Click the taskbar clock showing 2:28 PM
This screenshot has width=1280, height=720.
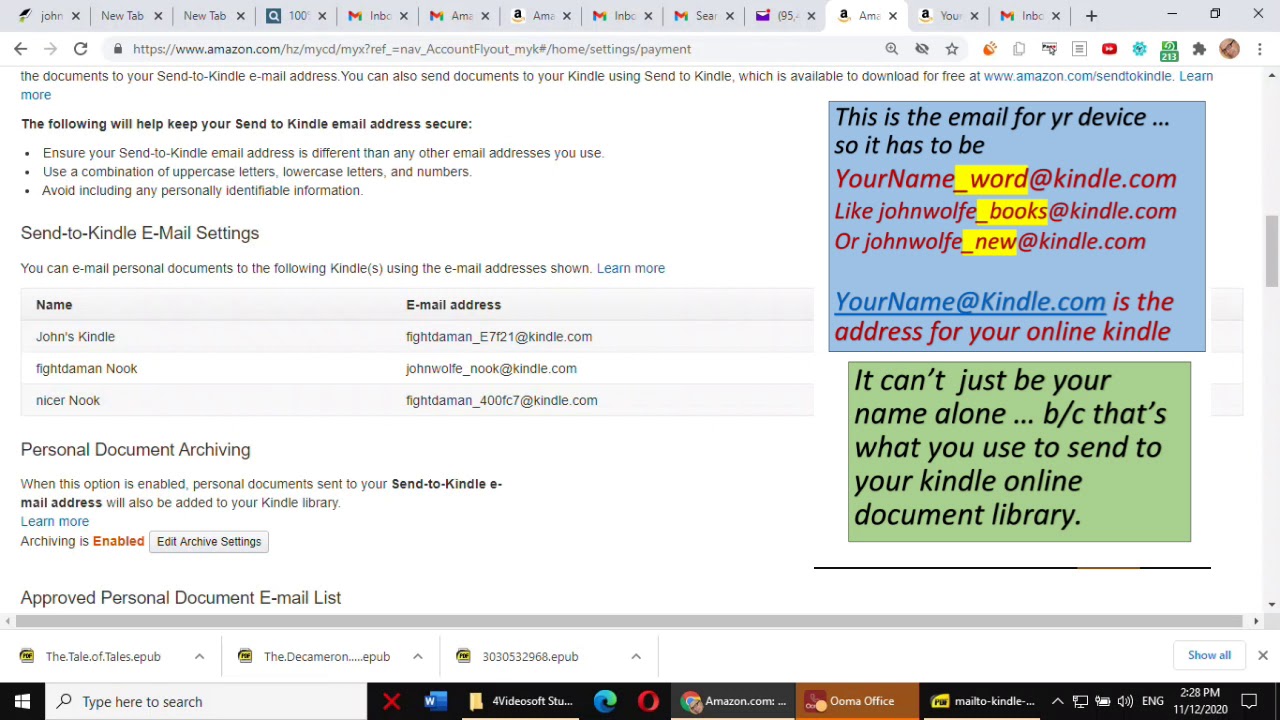(x=1198, y=701)
